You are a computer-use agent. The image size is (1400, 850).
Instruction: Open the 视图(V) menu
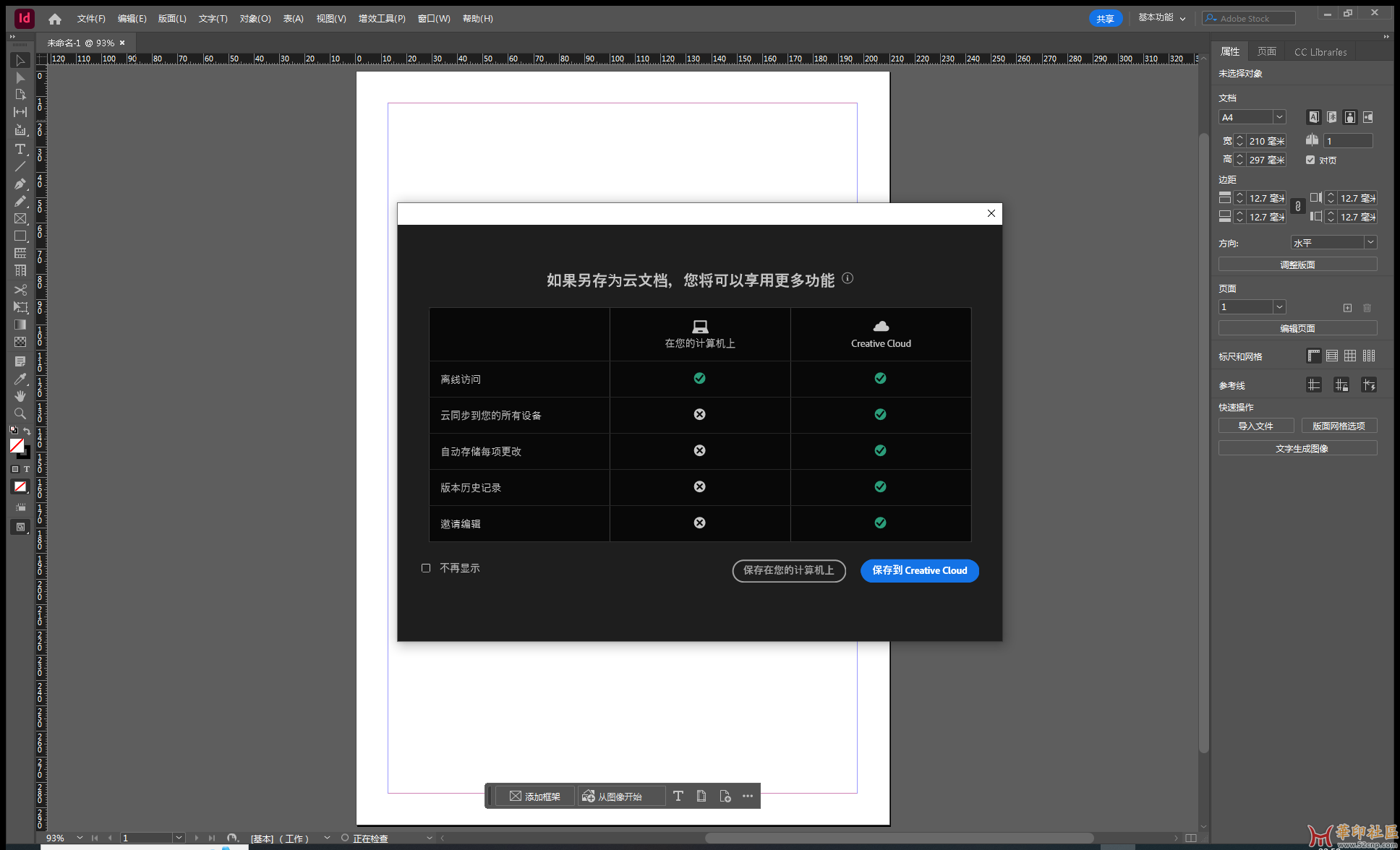tap(331, 19)
